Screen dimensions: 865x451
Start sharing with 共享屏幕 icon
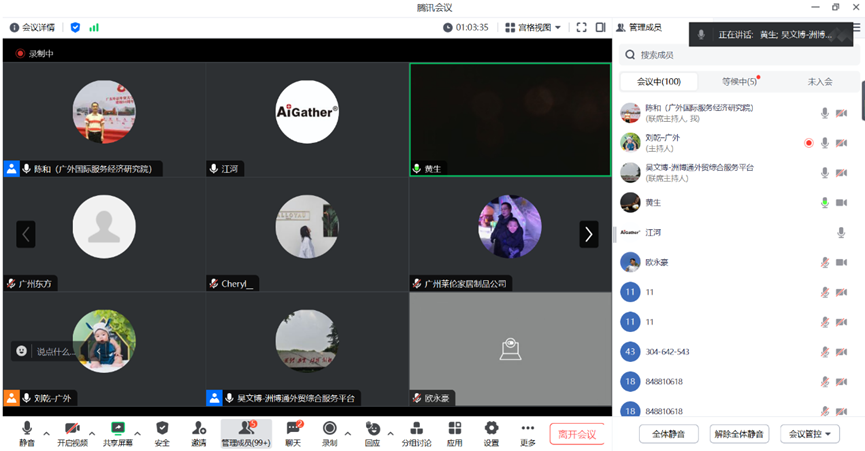[118, 429]
